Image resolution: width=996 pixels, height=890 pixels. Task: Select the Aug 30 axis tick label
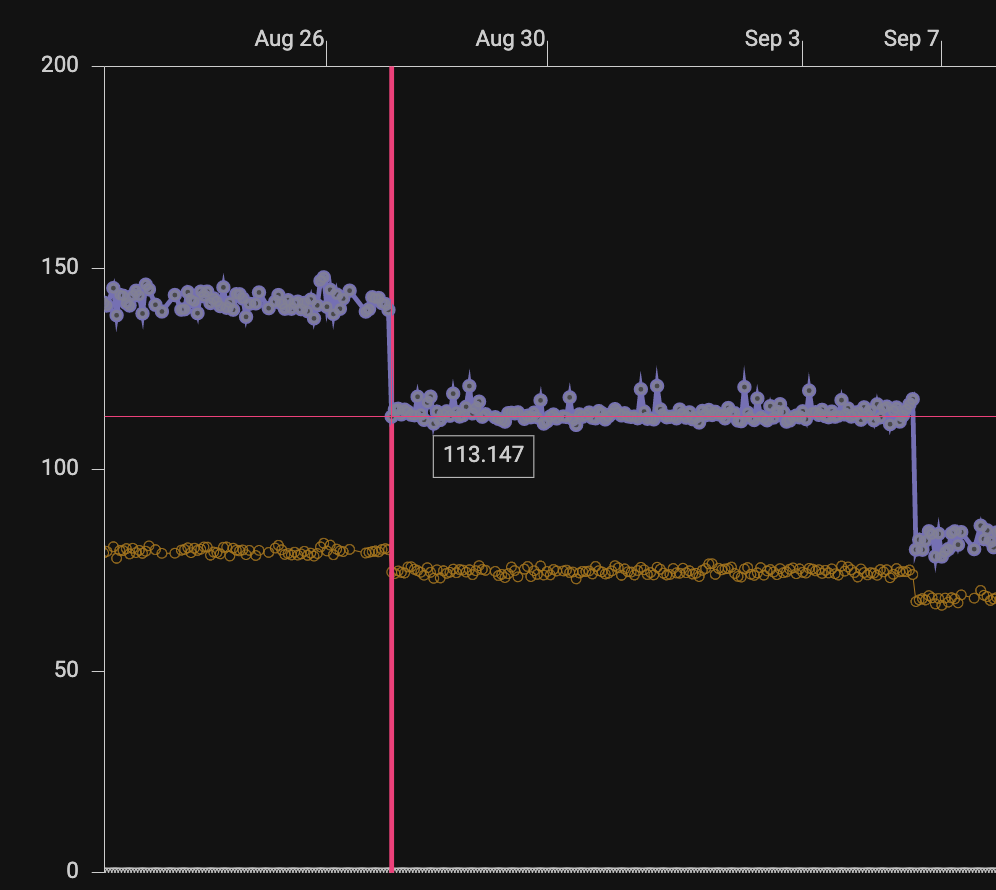pos(510,39)
